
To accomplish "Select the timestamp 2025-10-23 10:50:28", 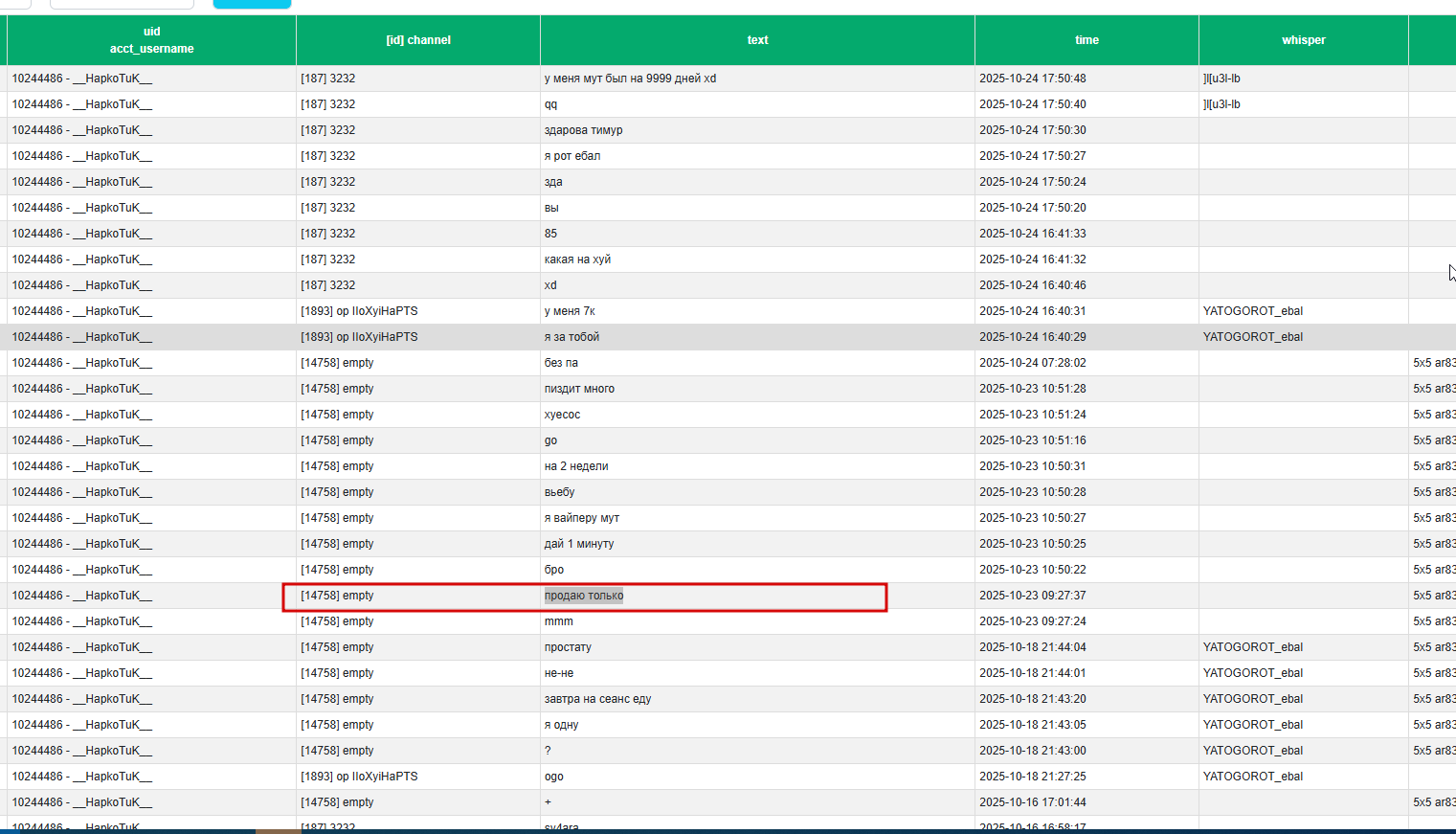I will coord(1033,492).
